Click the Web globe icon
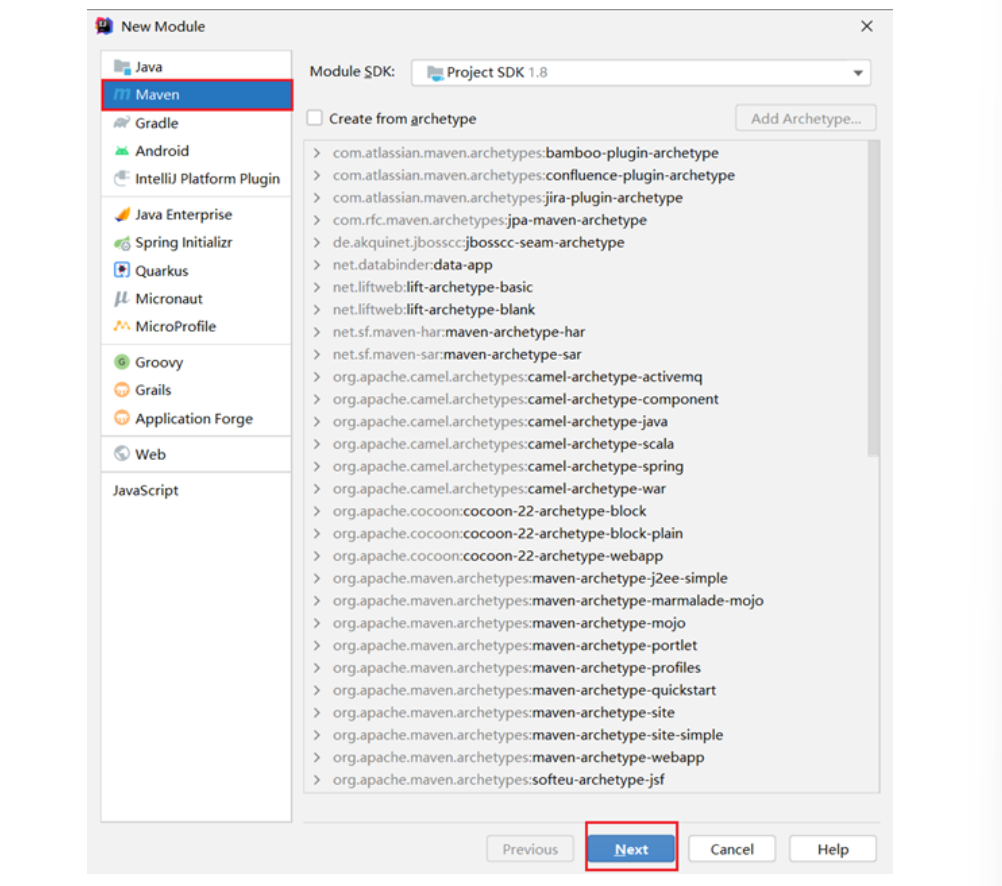The height and width of the screenshot is (886, 1002). [121, 454]
